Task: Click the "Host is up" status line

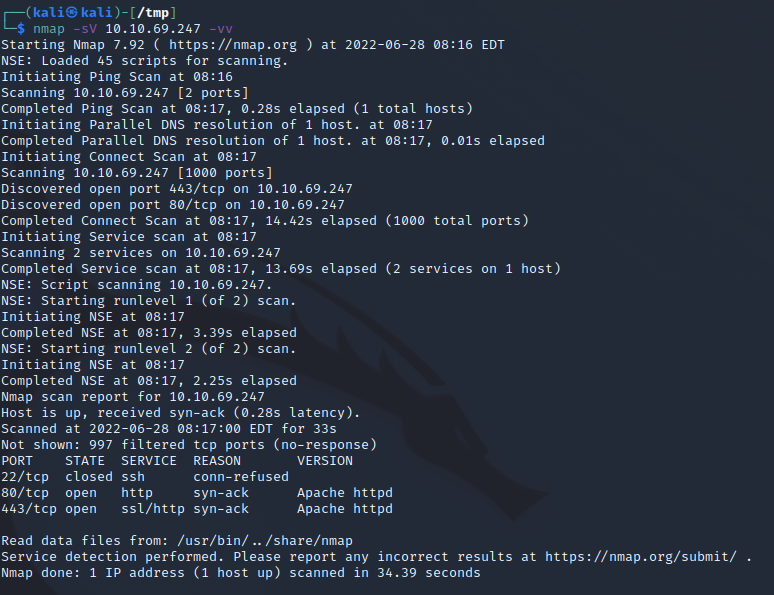Action: [x=181, y=413]
